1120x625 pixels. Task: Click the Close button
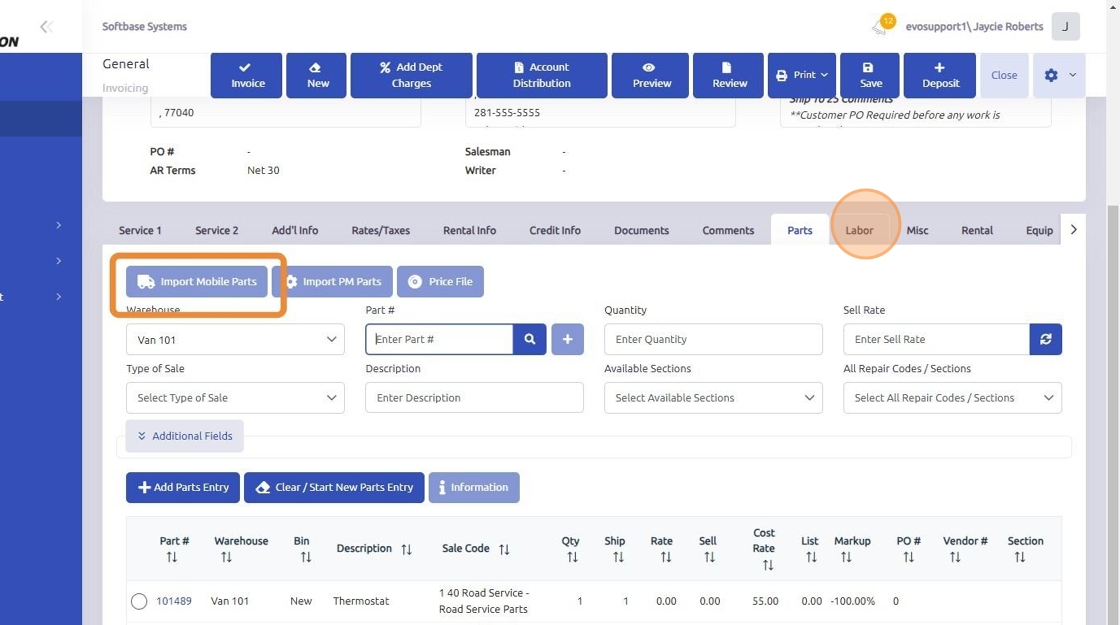tap(1004, 75)
